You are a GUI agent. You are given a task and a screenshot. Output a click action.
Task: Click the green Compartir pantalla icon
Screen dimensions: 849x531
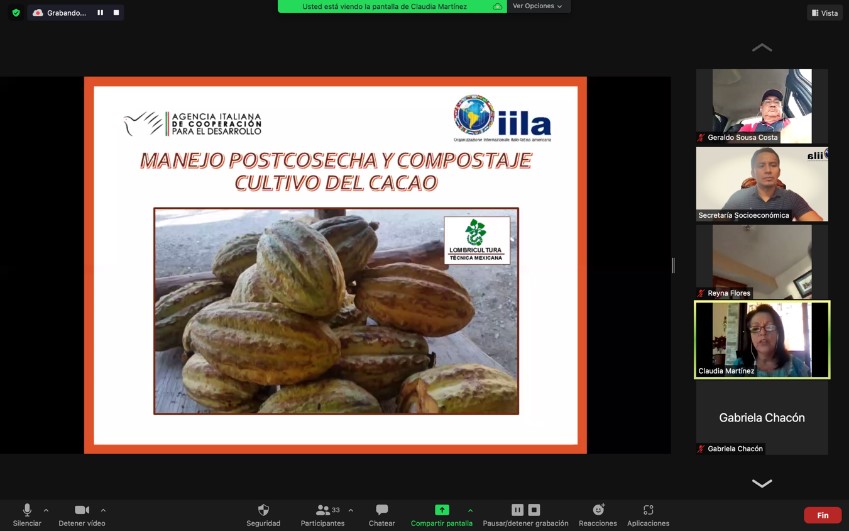[442, 510]
